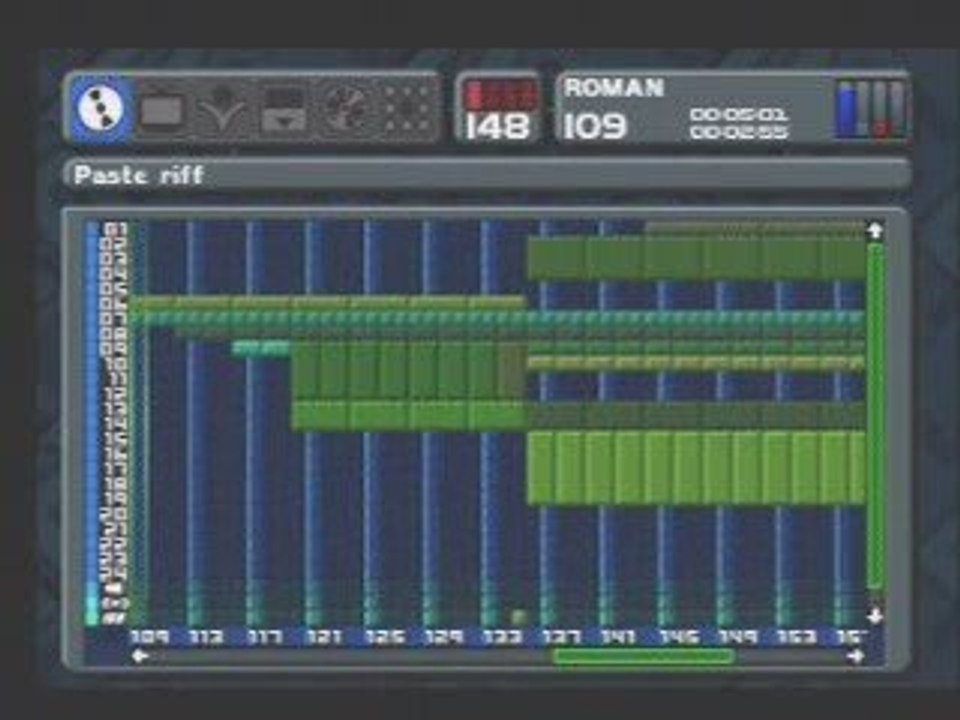Select the bright green riff row starting at bar 121
The image size is (960, 720).
point(409,416)
